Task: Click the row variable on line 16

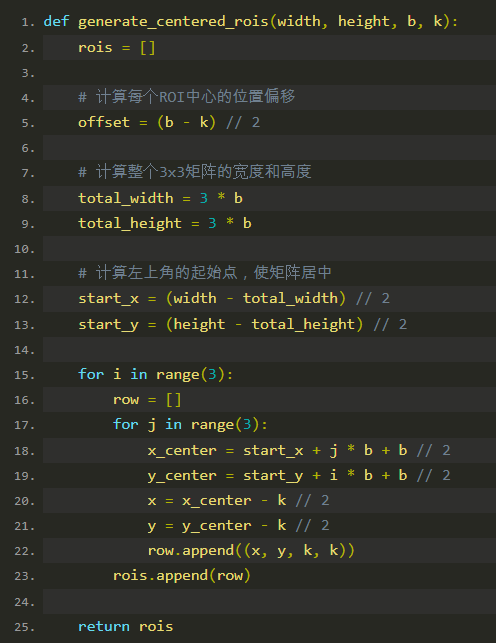Action: 126,400
